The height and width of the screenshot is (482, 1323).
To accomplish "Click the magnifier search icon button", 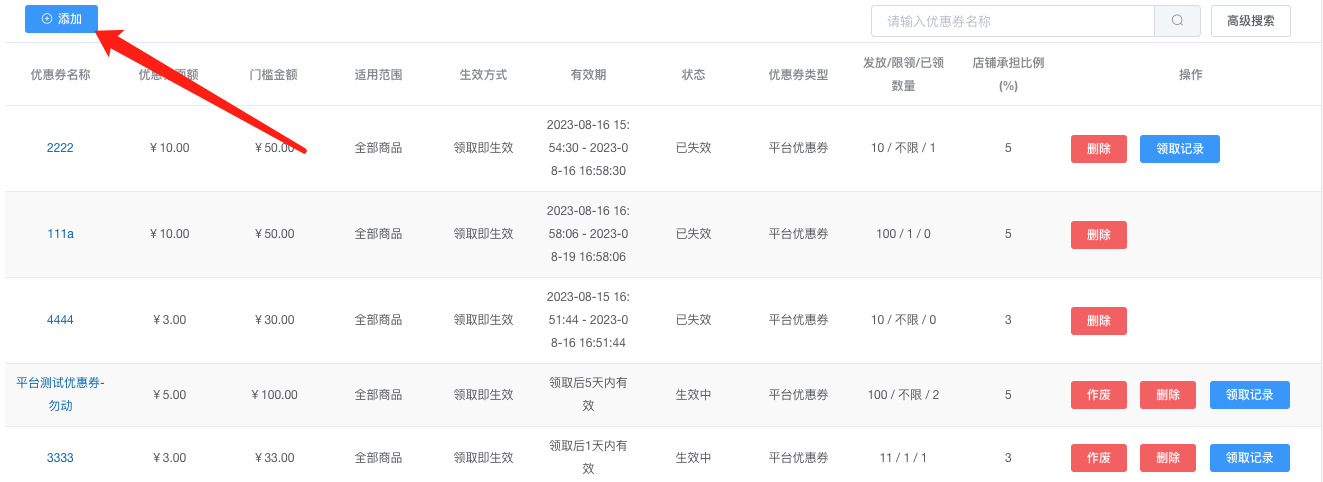I will [1177, 21].
